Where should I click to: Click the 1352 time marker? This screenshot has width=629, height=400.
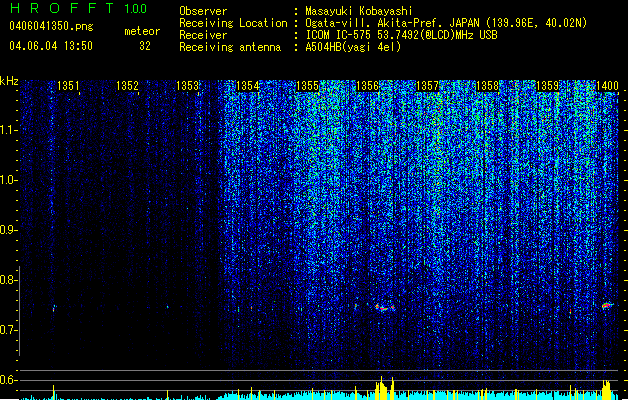pyautogui.click(x=127, y=86)
